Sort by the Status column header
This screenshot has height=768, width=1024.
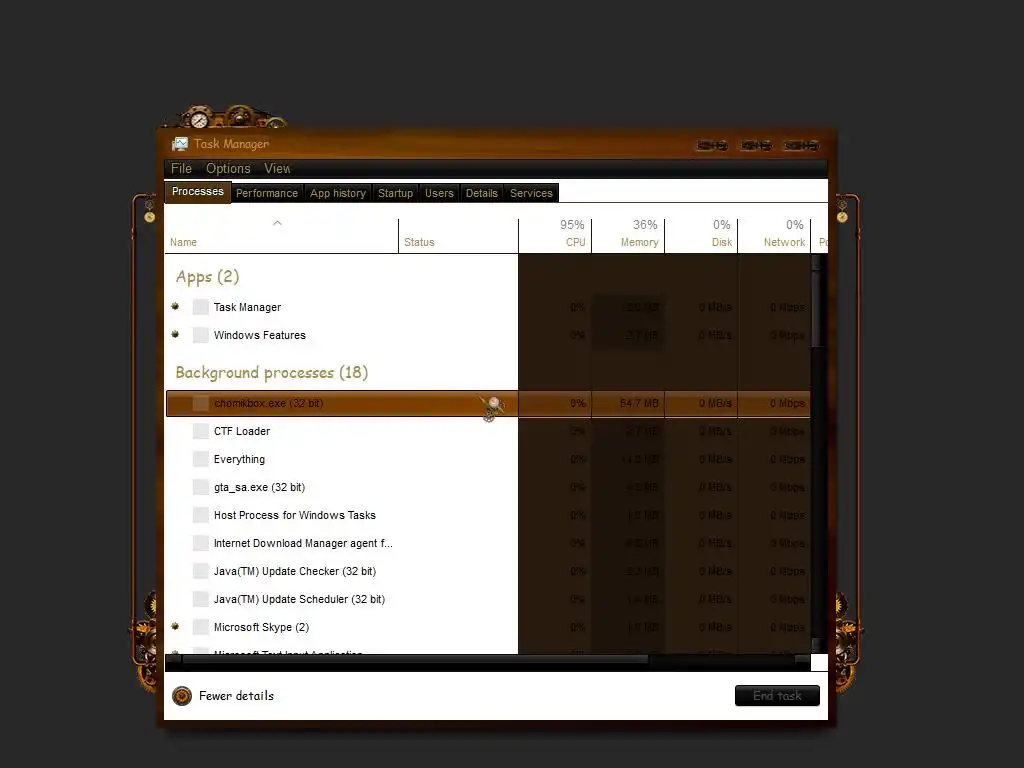coord(458,236)
